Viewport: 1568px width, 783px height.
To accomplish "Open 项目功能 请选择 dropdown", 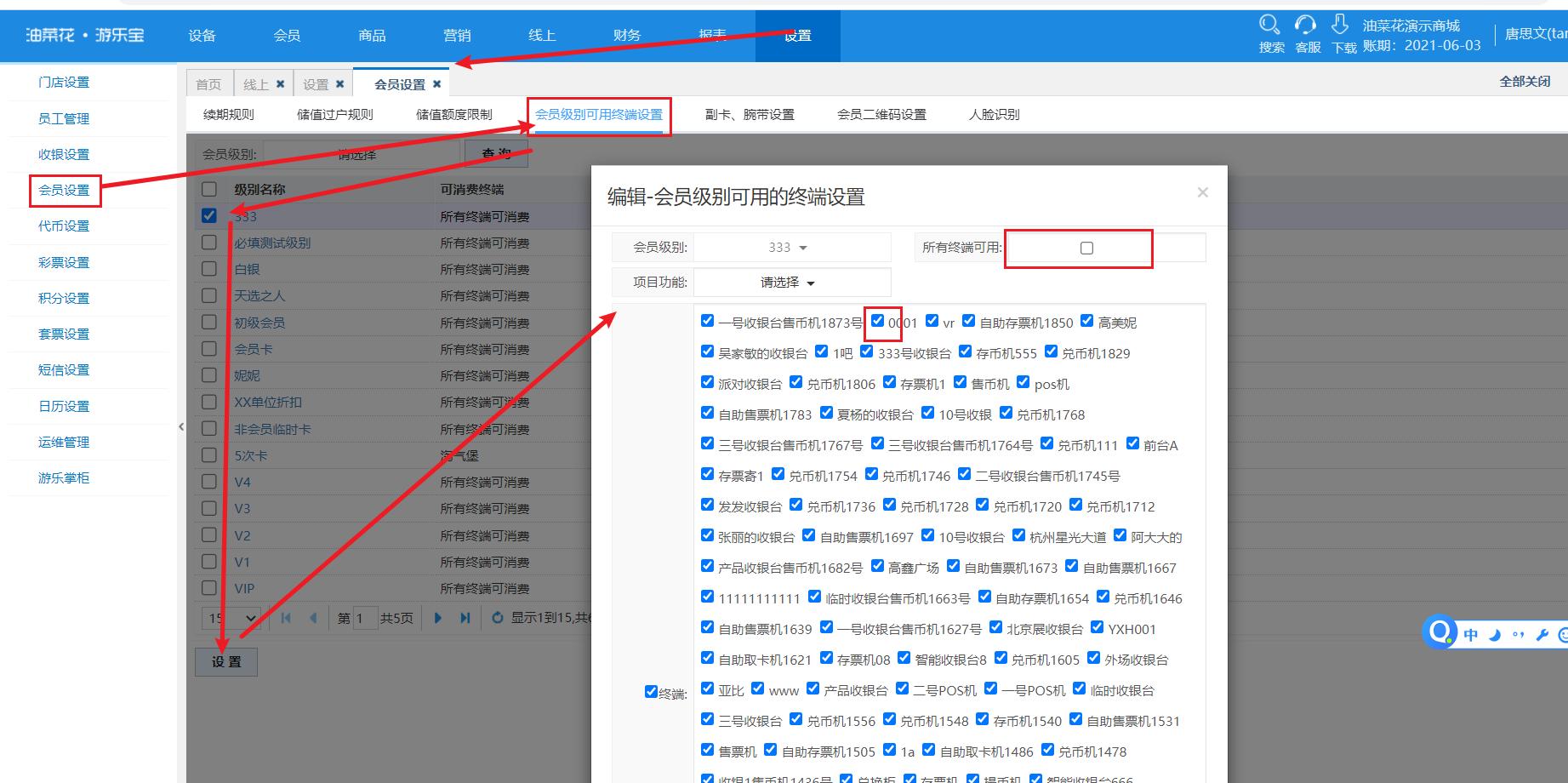I will 792,283.
